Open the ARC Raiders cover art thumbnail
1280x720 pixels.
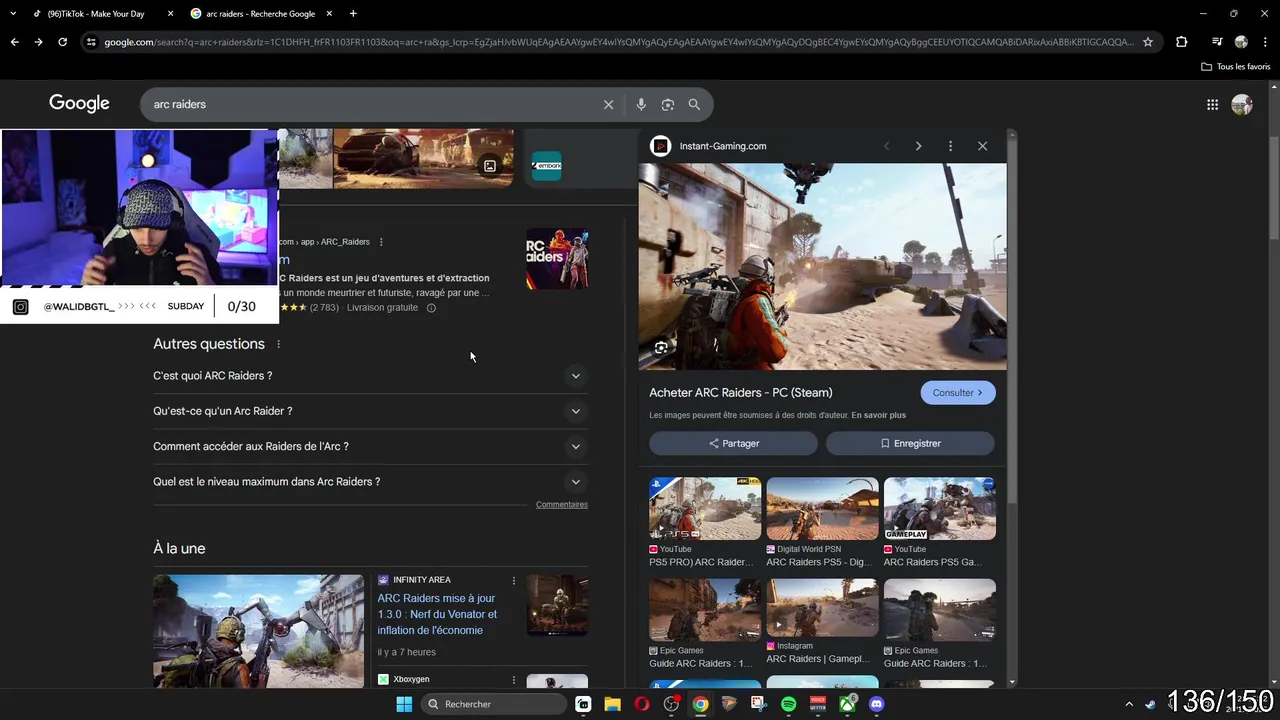[557, 259]
